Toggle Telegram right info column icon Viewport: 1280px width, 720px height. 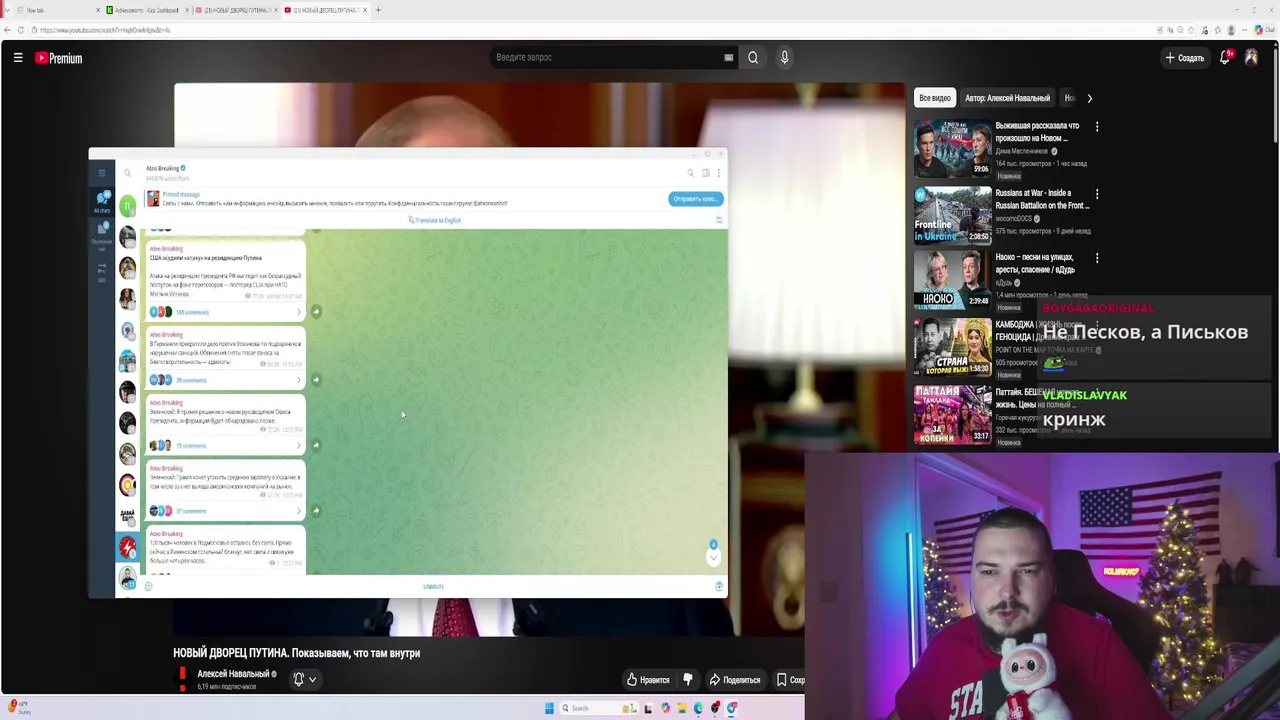[705, 173]
